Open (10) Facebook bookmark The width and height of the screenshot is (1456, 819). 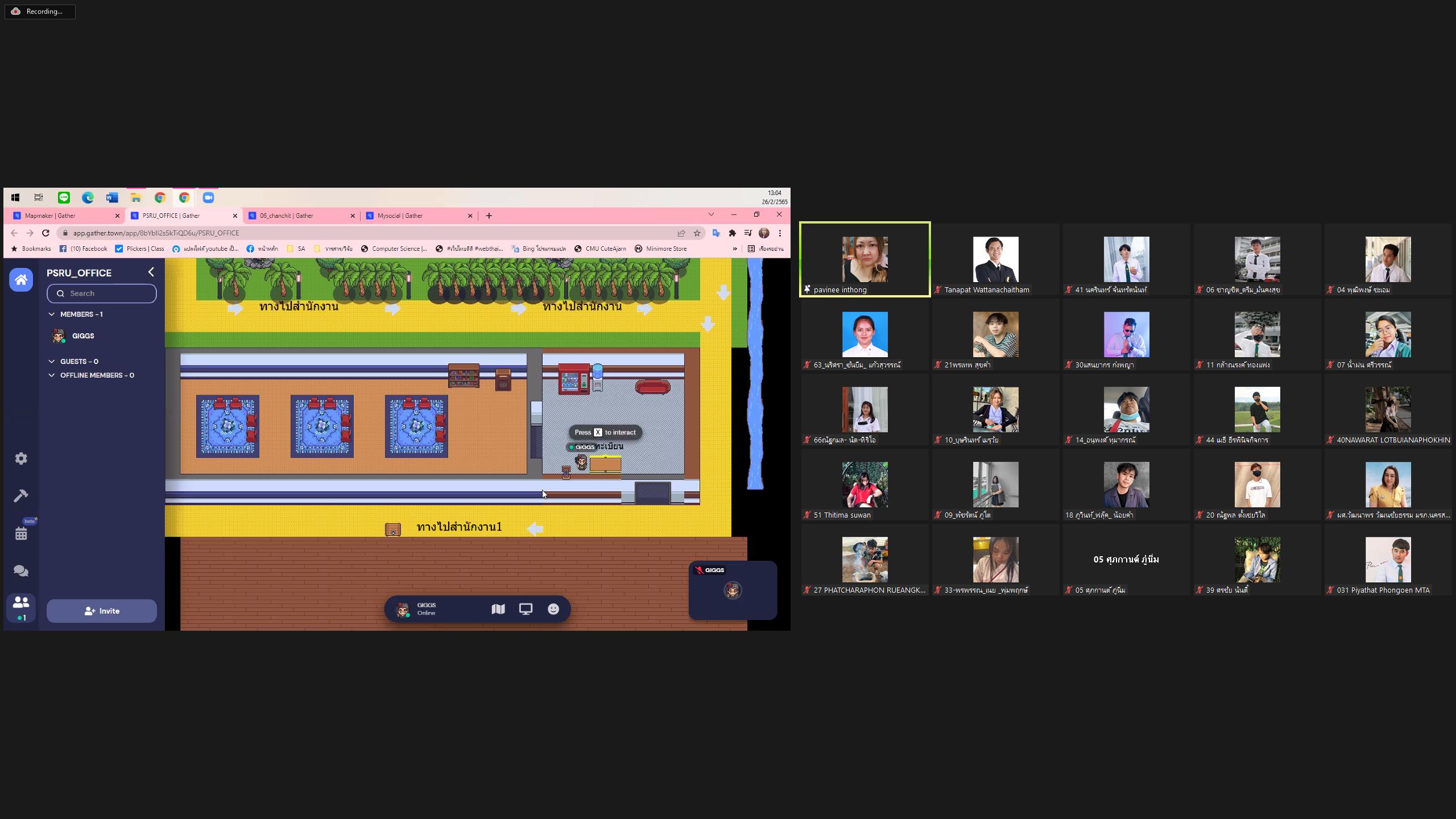coord(84,249)
